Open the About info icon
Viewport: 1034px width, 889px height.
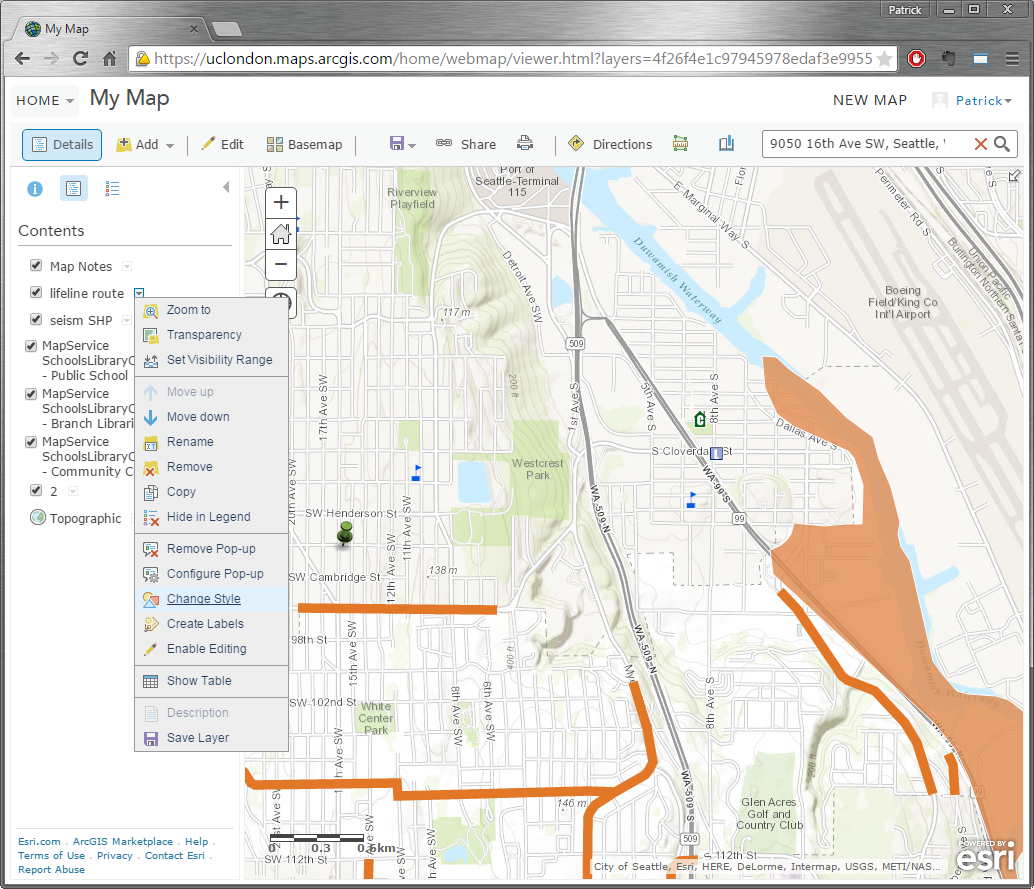[x=35, y=188]
